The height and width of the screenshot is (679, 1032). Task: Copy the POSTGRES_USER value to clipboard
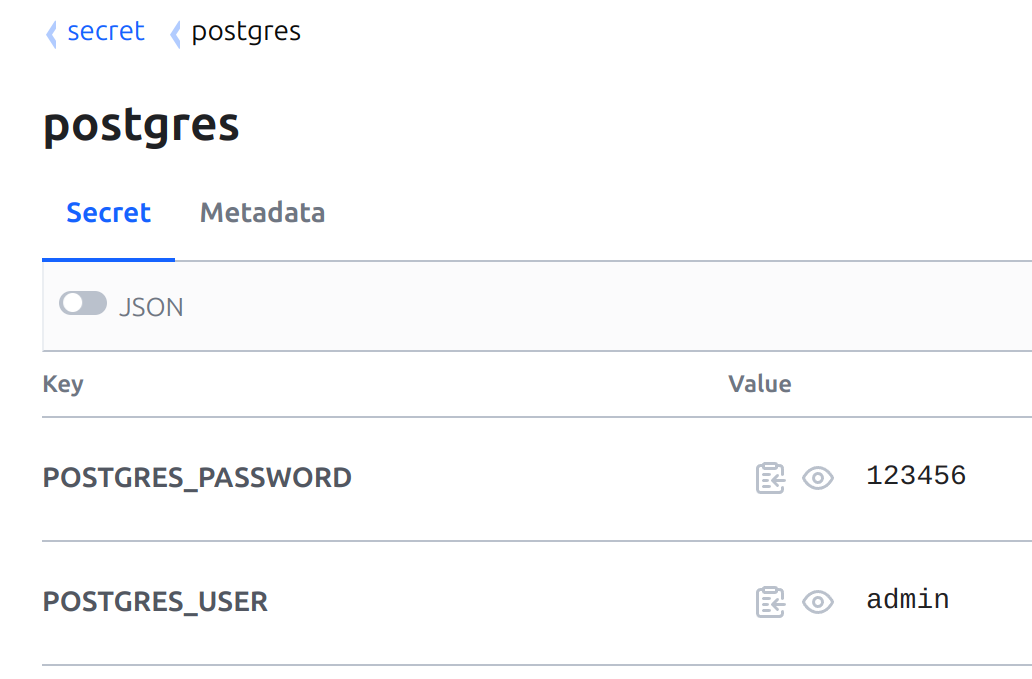click(770, 601)
